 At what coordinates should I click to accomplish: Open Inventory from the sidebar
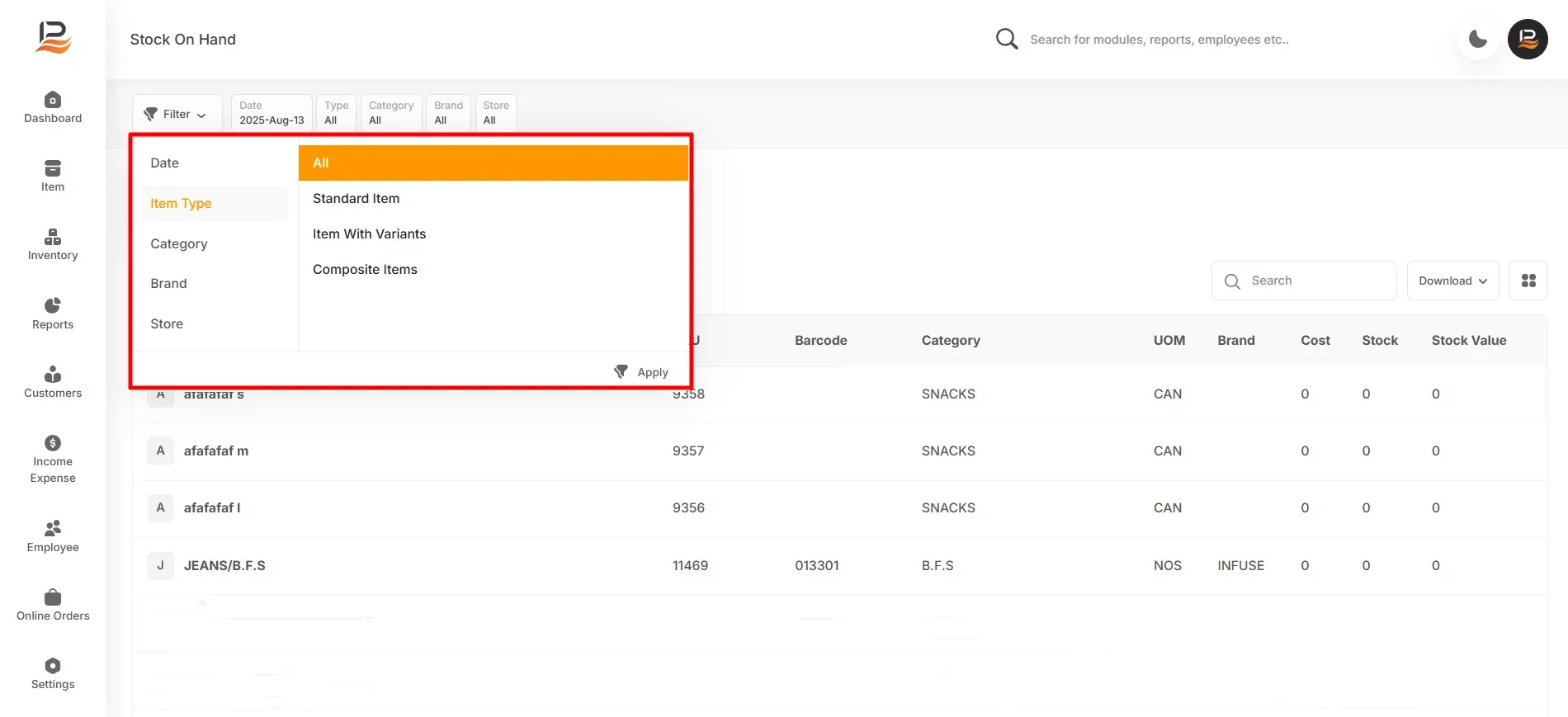[53, 237]
